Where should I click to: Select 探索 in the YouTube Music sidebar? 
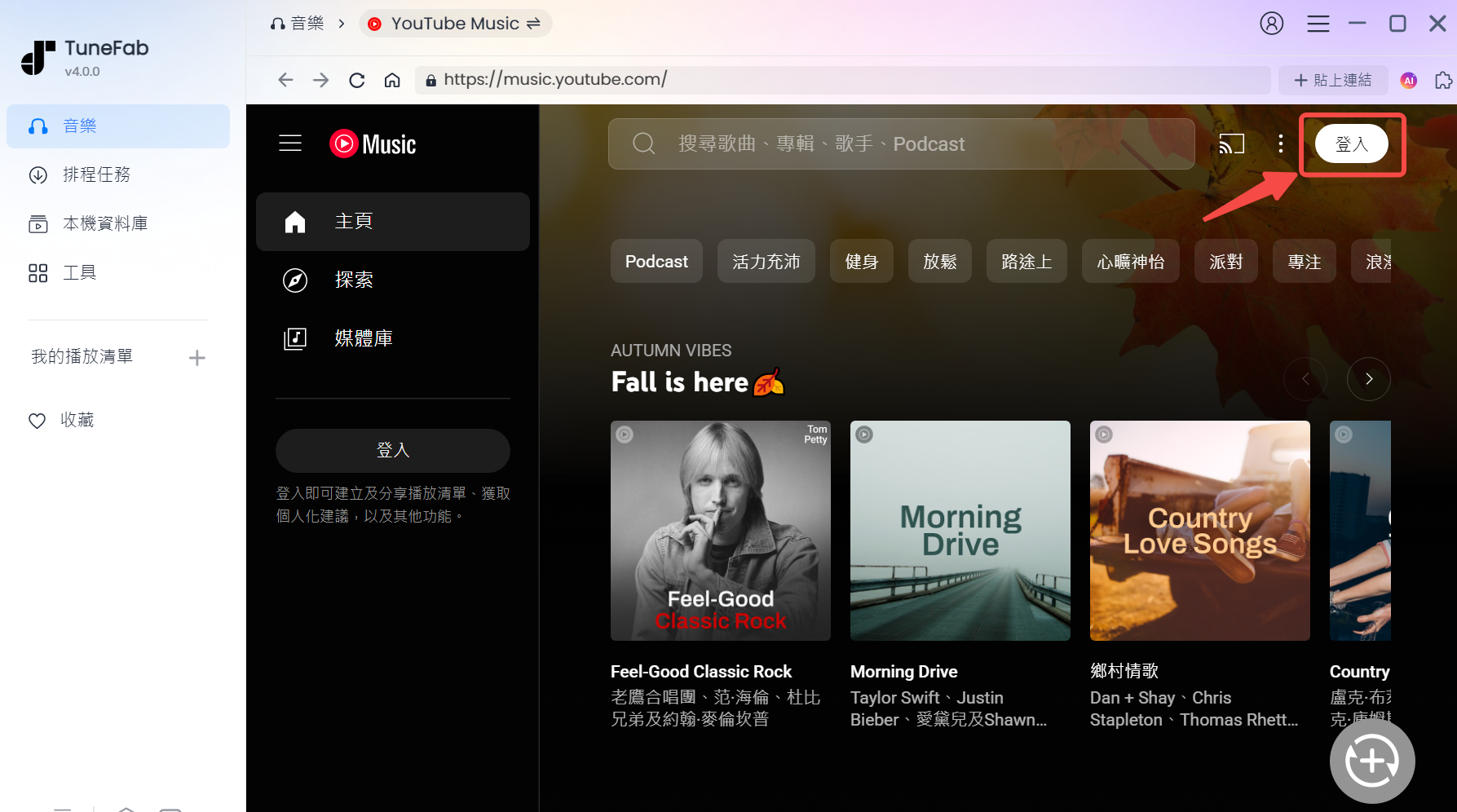coord(352,280)
